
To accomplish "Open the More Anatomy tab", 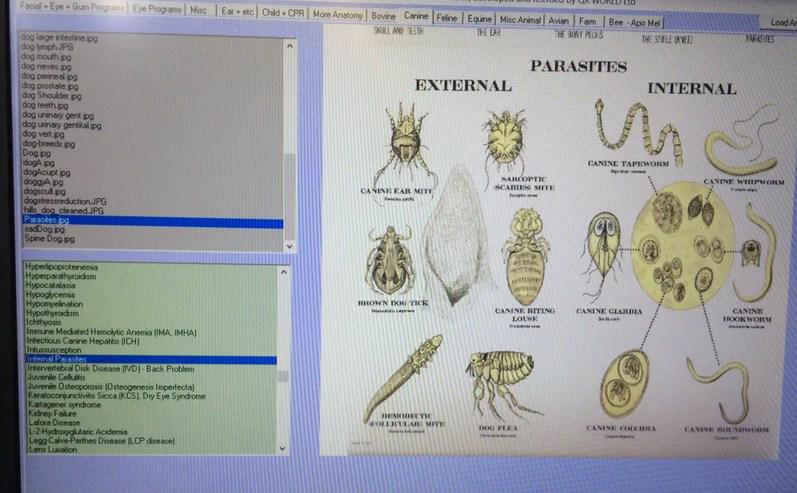I will coord(337,16).
